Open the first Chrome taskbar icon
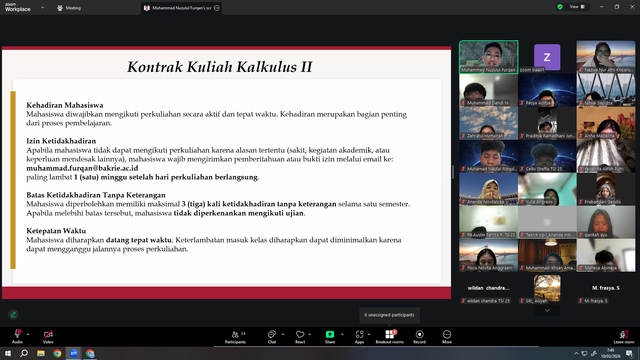 [57, 353]
